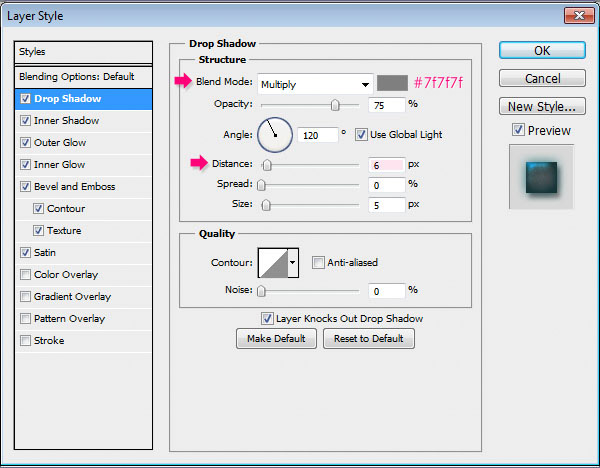600x468 pixels.
Task: Expand the Contour picker arrow
Action: [293, 263]
